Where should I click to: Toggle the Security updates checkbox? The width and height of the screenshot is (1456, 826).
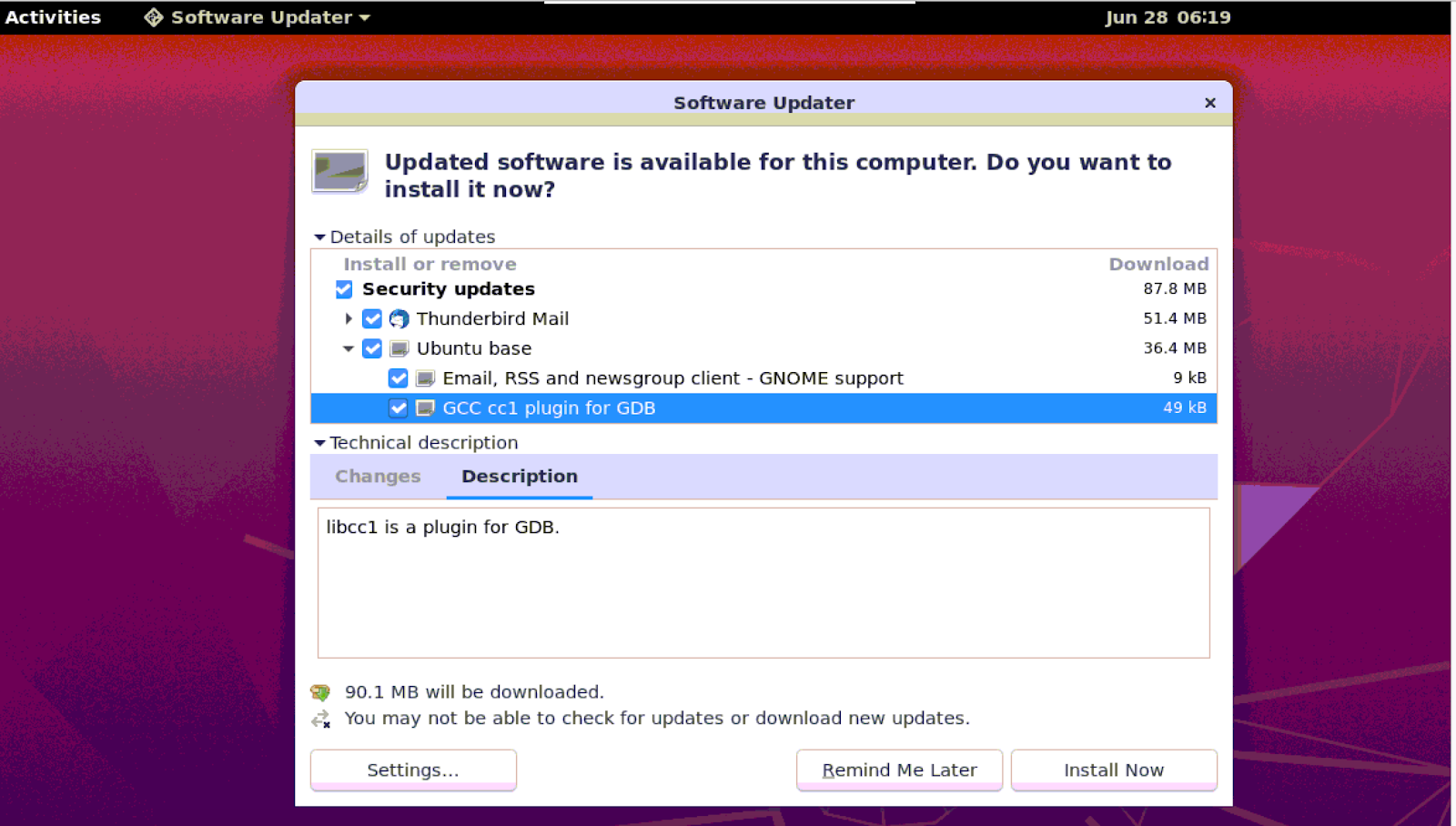[x=344, y=289]
